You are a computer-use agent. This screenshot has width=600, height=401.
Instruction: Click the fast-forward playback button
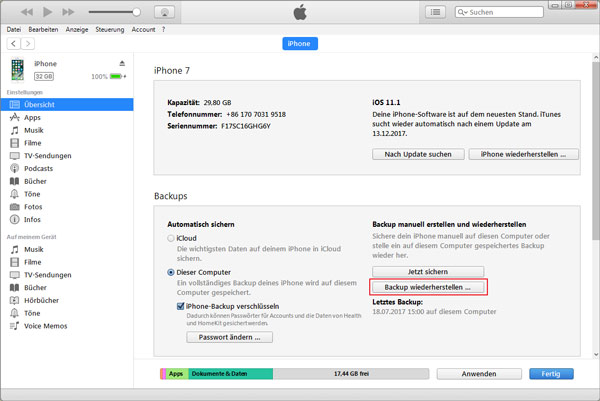point(68,12)
